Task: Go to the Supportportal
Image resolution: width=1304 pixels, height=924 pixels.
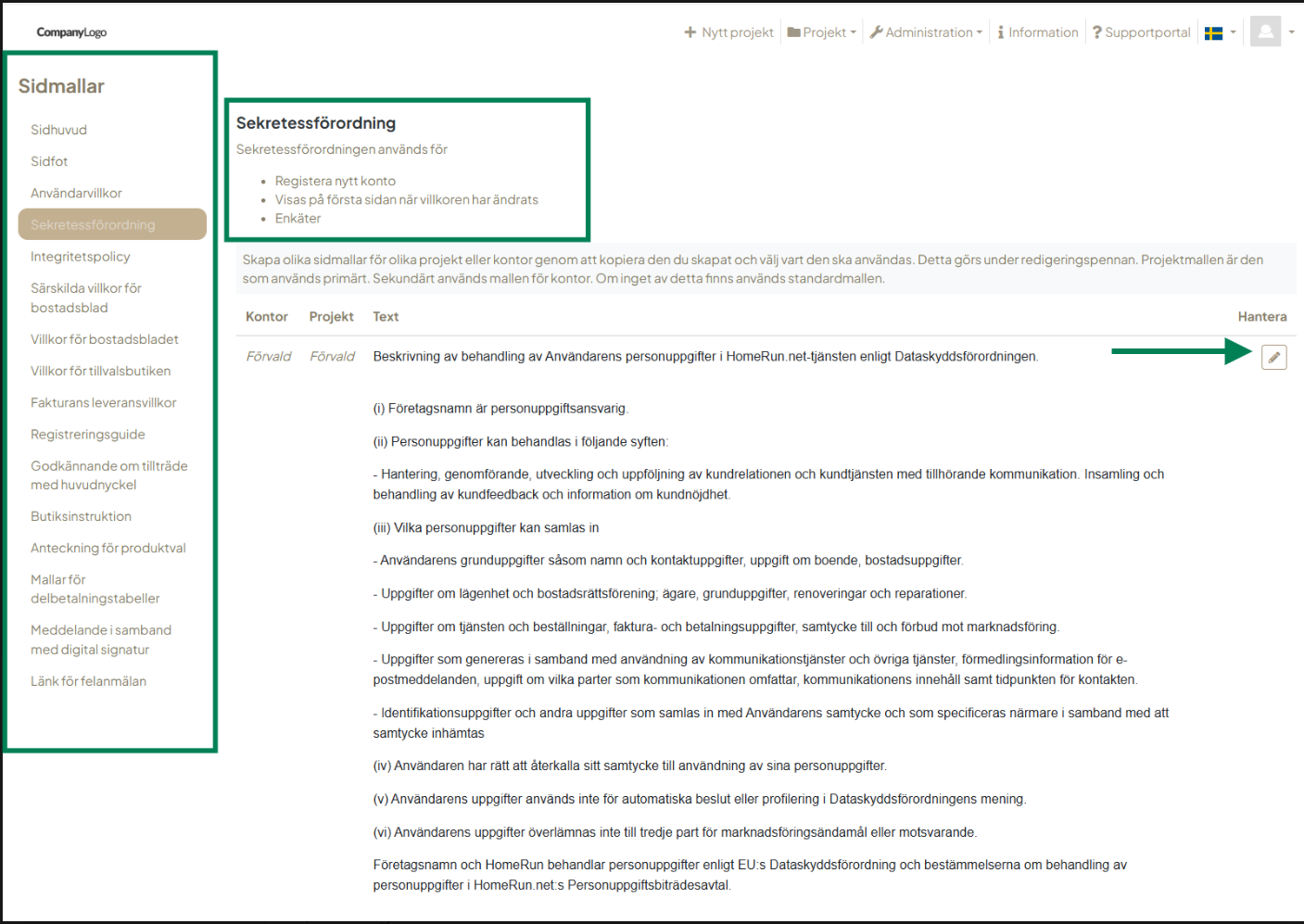Action: click(1141, 32)
